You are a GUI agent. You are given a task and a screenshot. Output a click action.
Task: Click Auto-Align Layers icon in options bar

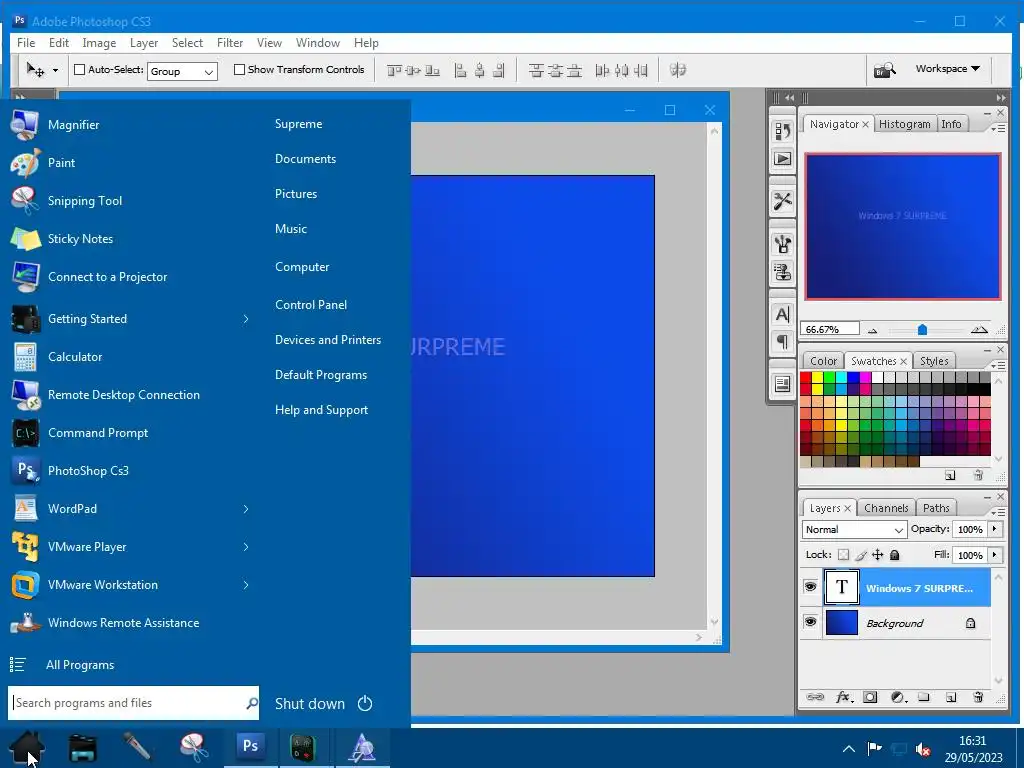[x=678, y=70]
